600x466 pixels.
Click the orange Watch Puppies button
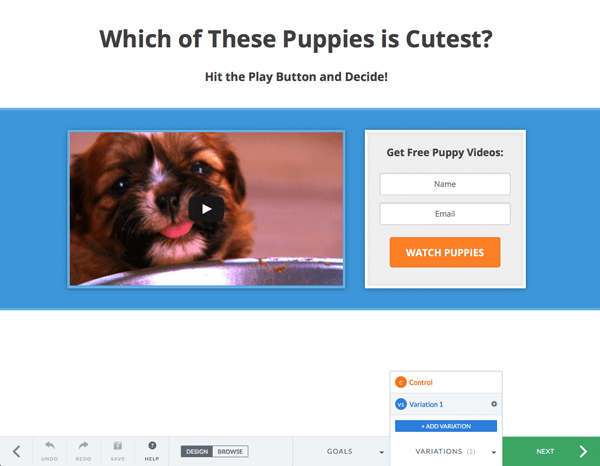pyautogui.click(x=445, y=252)
